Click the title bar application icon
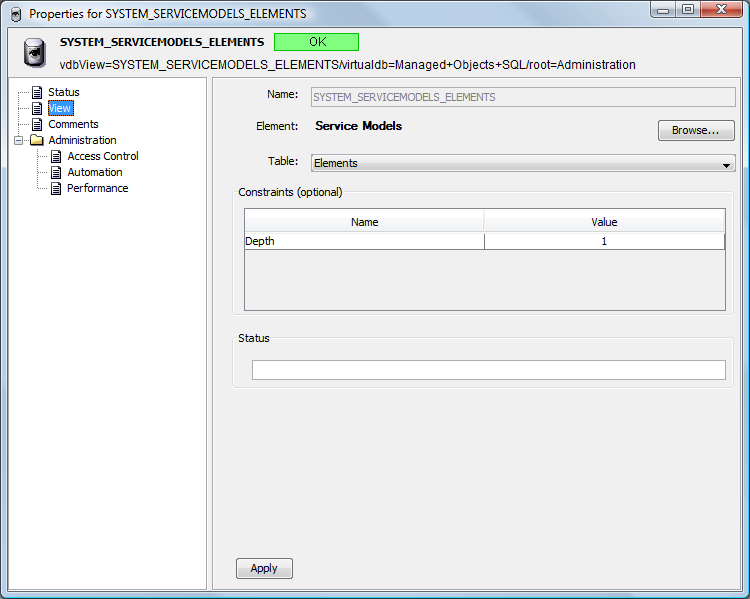 [16, 15]
